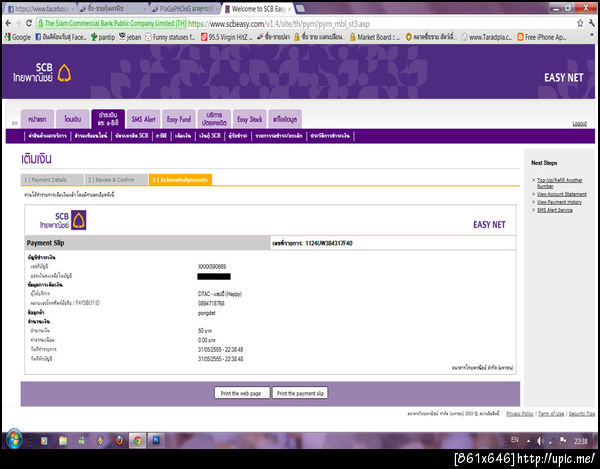
Task: Open the media player taskbar icon
Action: [x=44, y=441]
